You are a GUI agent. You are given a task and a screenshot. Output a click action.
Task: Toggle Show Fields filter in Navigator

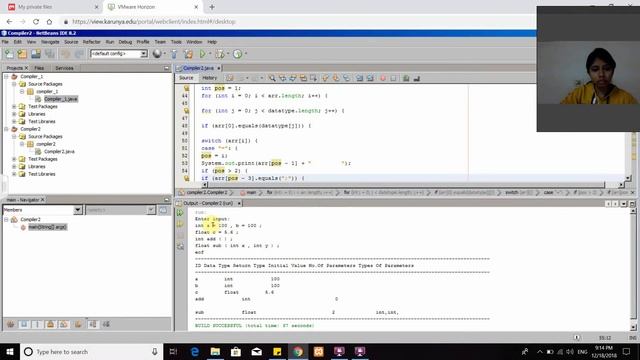coord(24,324)
